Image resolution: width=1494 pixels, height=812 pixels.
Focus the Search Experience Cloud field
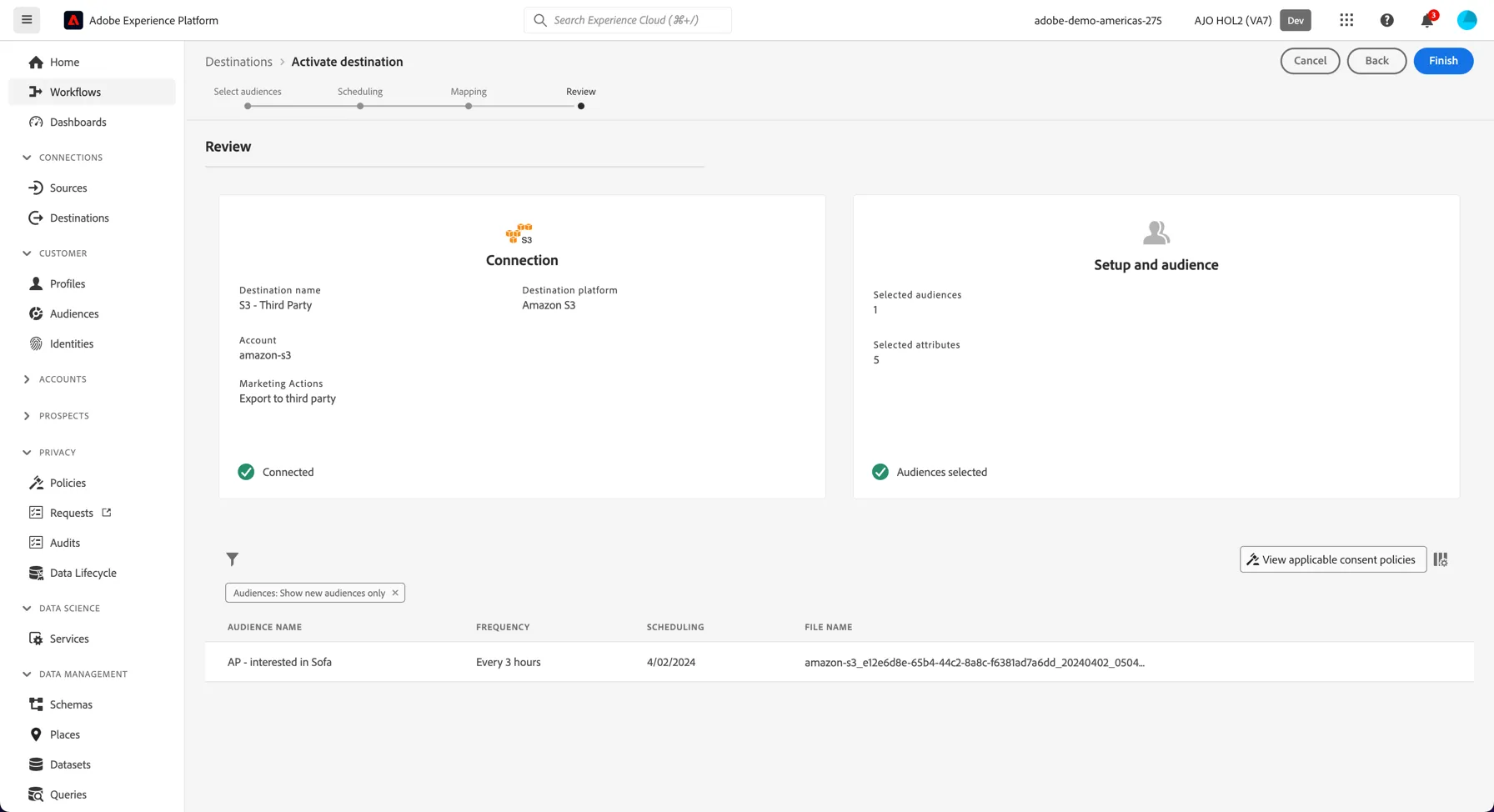[628, 20]
